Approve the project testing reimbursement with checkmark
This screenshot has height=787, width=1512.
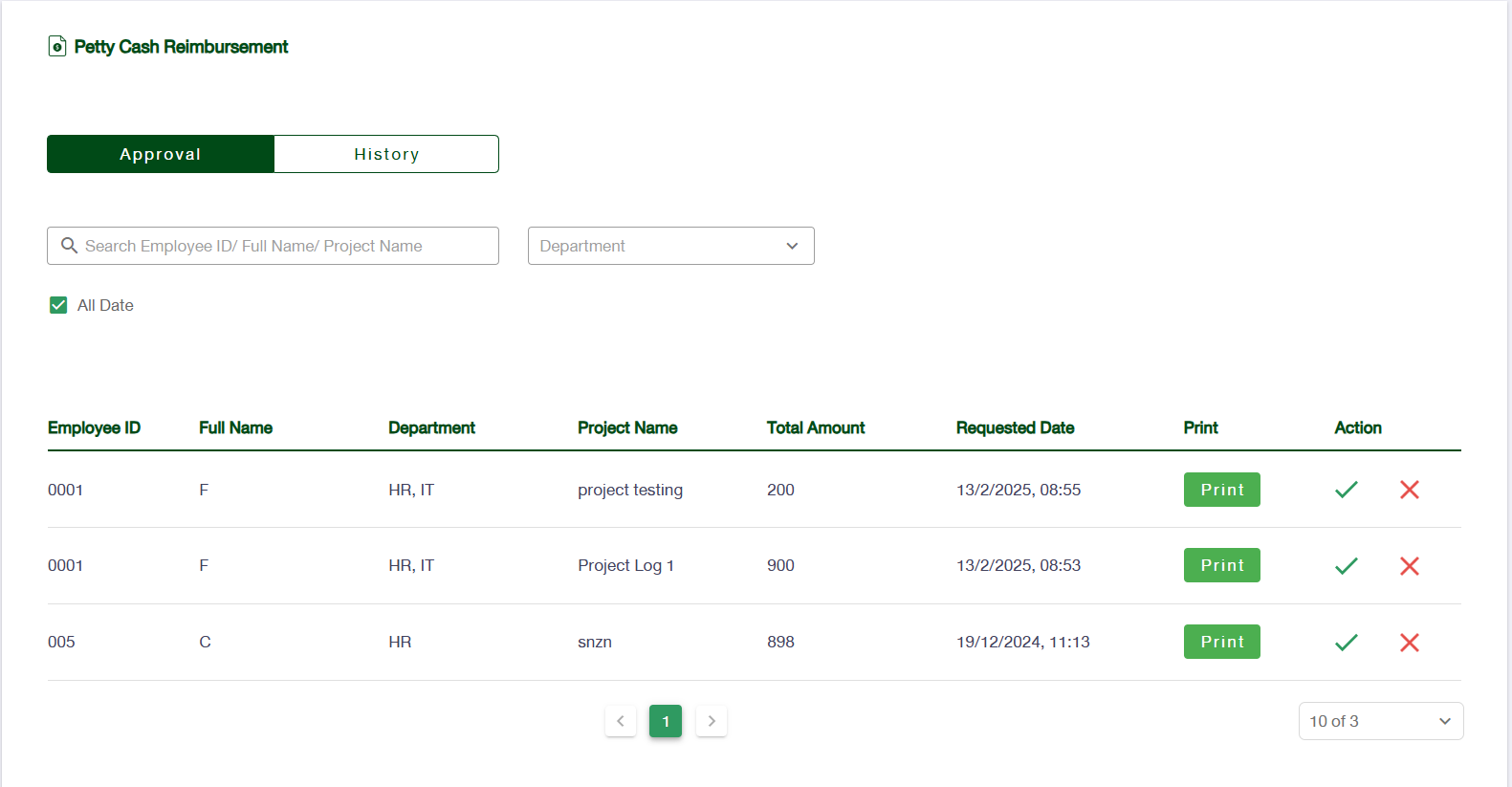(x=1346, y=490)
